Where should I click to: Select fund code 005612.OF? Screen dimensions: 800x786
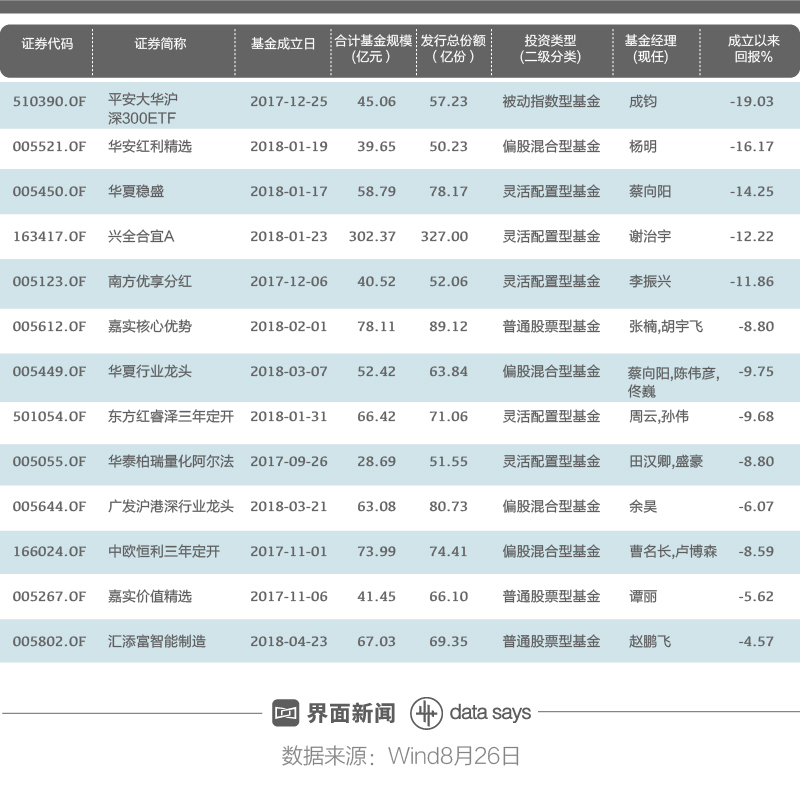pos(49,326)
